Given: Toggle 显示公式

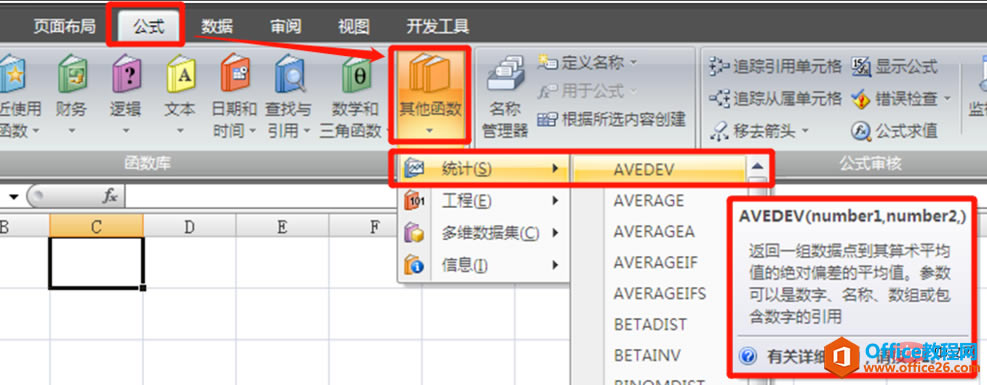Looking at the screenshot, I should [894, 66].
